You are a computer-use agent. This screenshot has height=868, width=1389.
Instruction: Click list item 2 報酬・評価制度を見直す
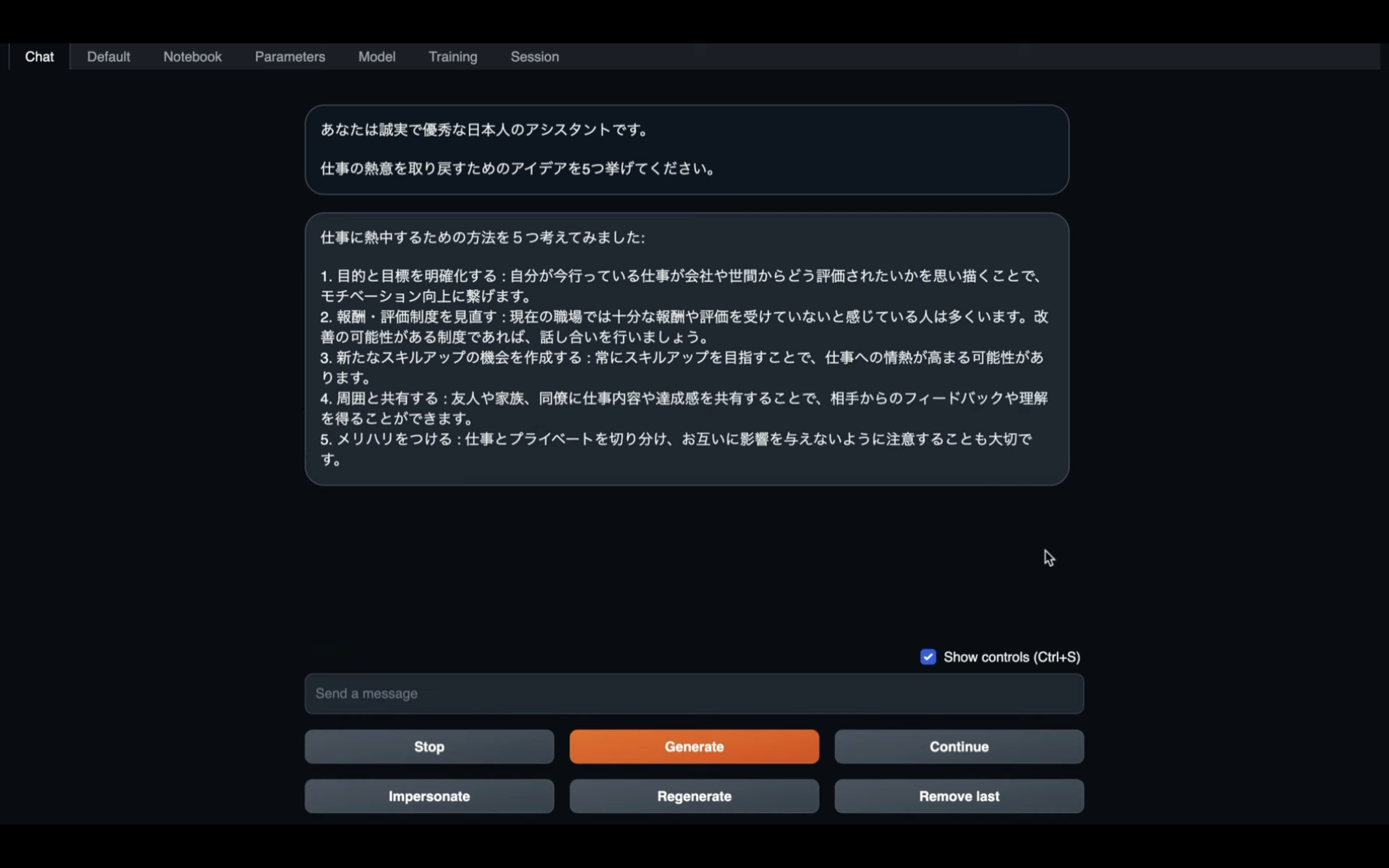tap(684, 326)
